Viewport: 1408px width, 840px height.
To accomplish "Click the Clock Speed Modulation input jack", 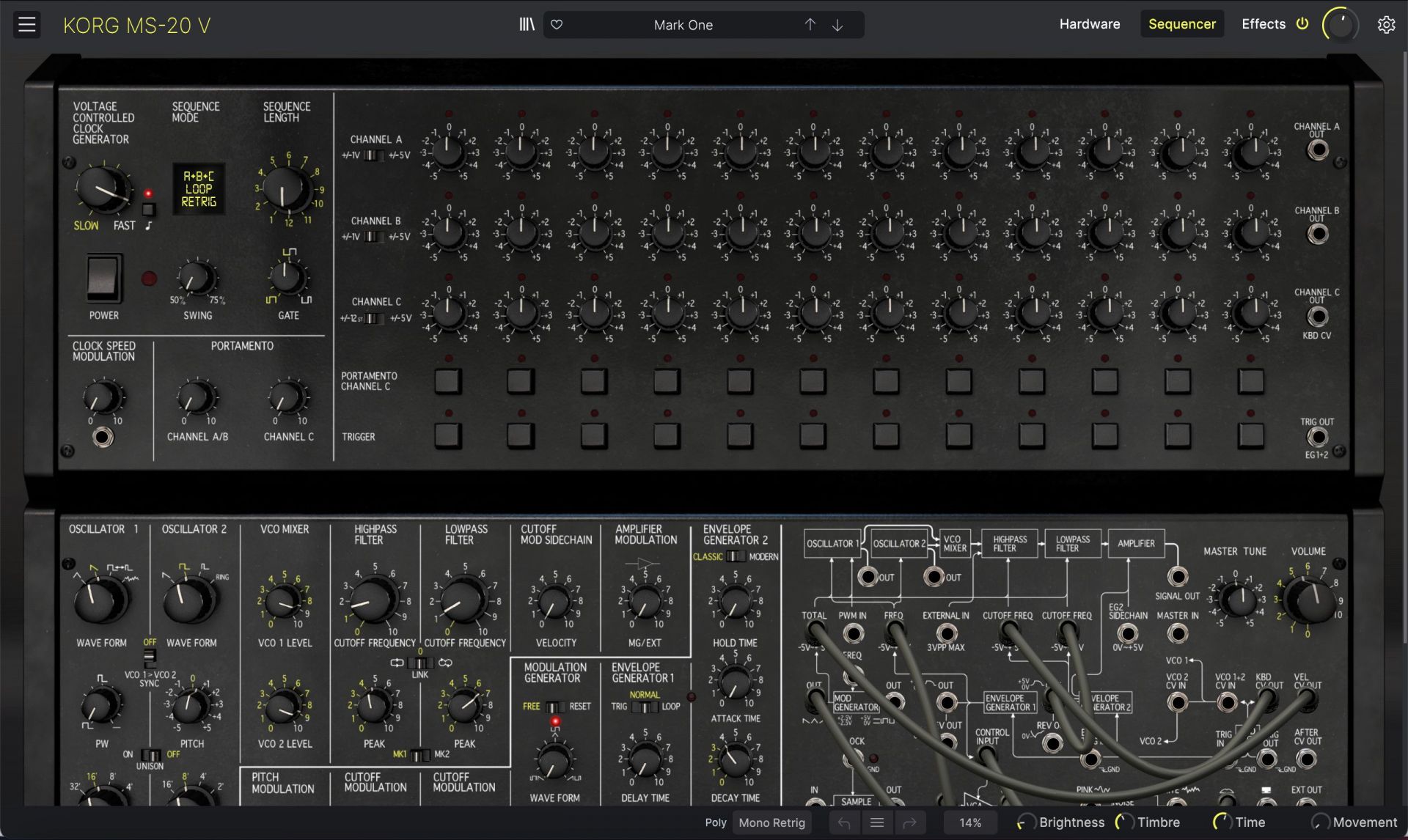I will click(103, 438).
